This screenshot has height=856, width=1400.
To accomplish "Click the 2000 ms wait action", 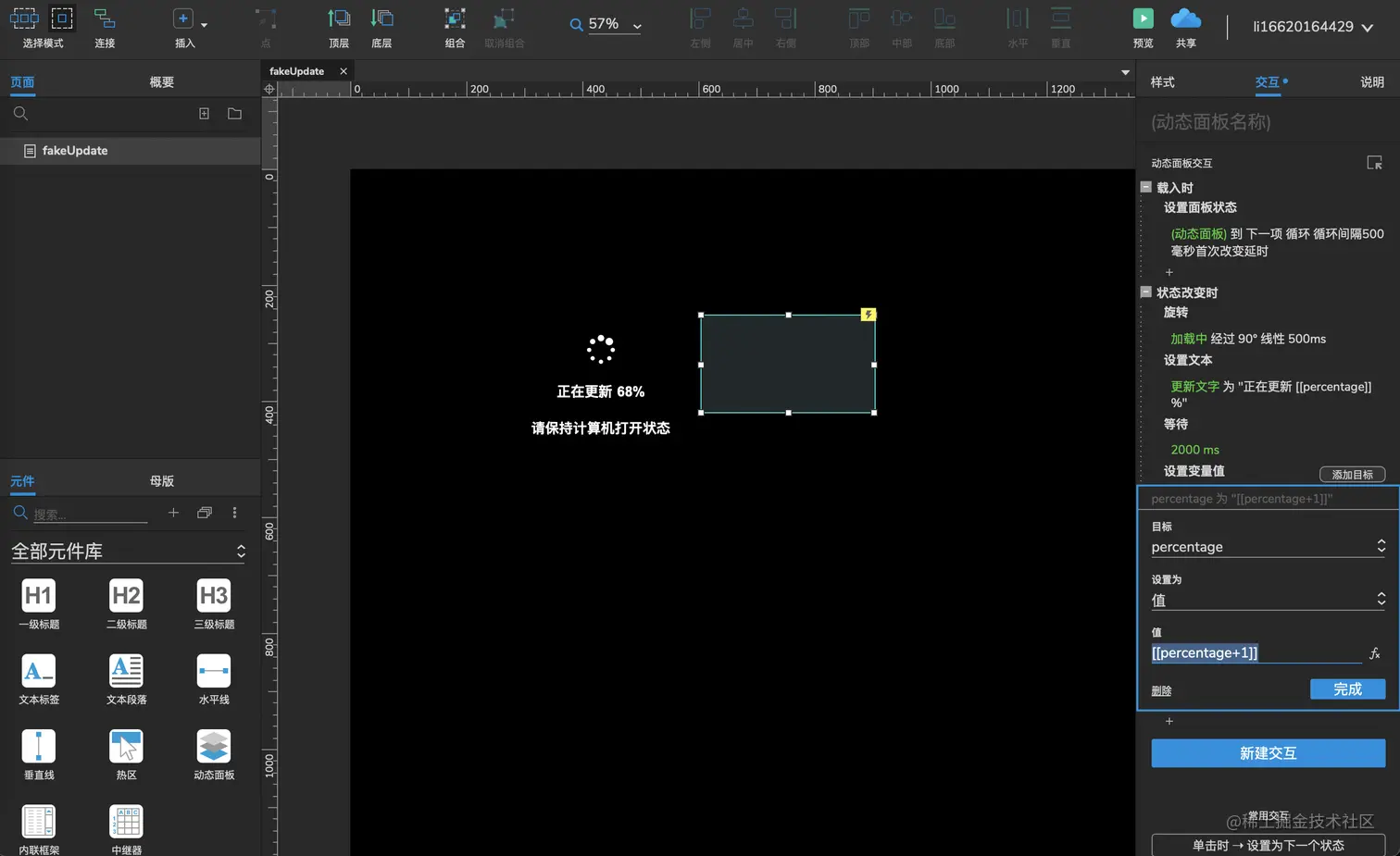I will pos(1194,450).
